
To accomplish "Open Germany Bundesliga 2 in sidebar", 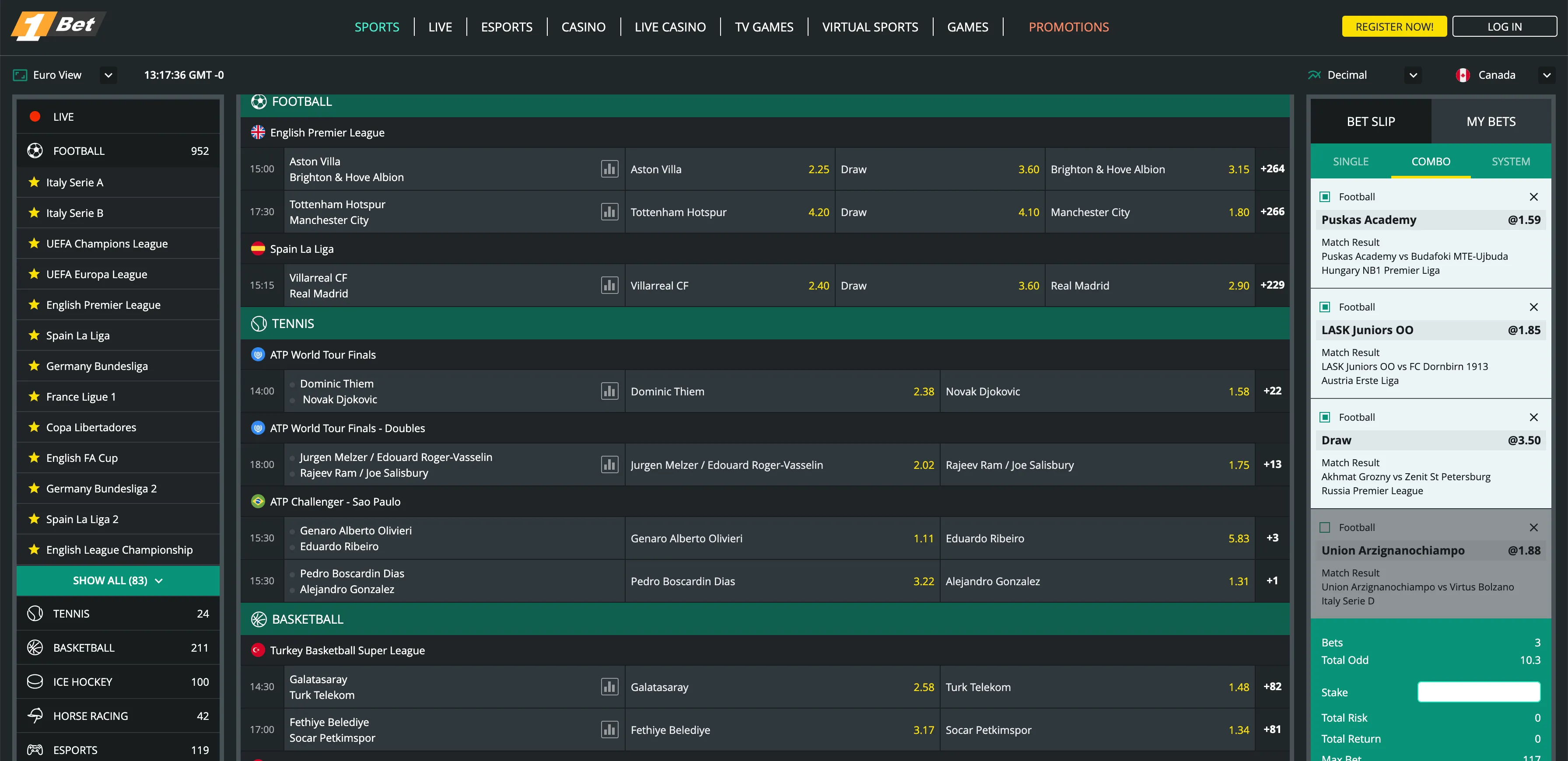I will [x=118, y=489].
